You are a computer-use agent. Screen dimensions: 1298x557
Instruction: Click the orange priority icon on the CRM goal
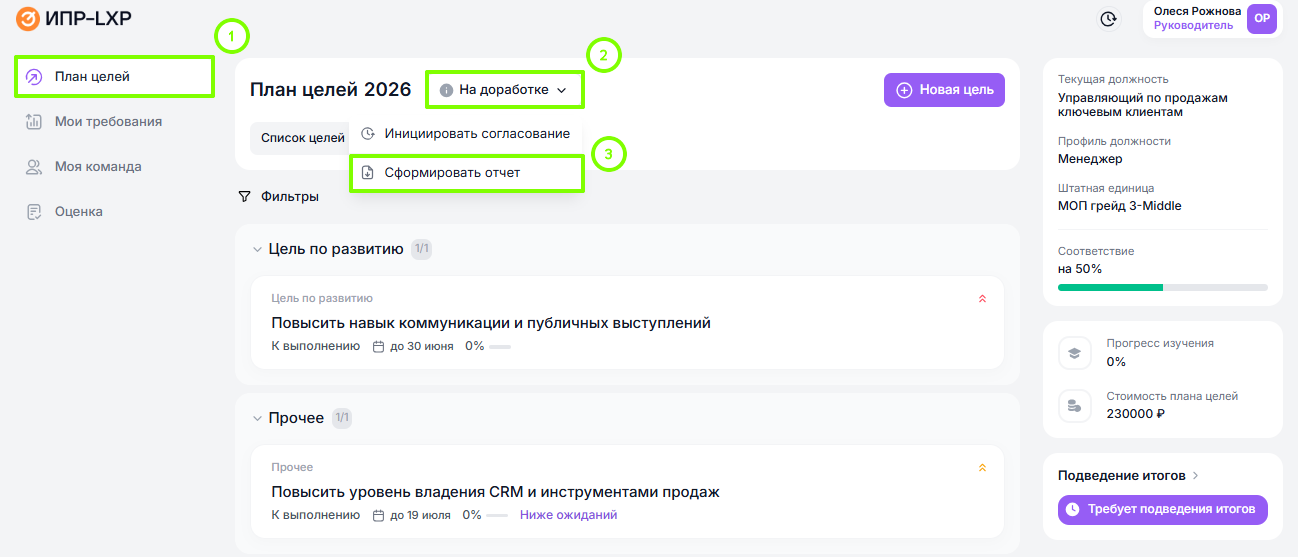[982, 467]
